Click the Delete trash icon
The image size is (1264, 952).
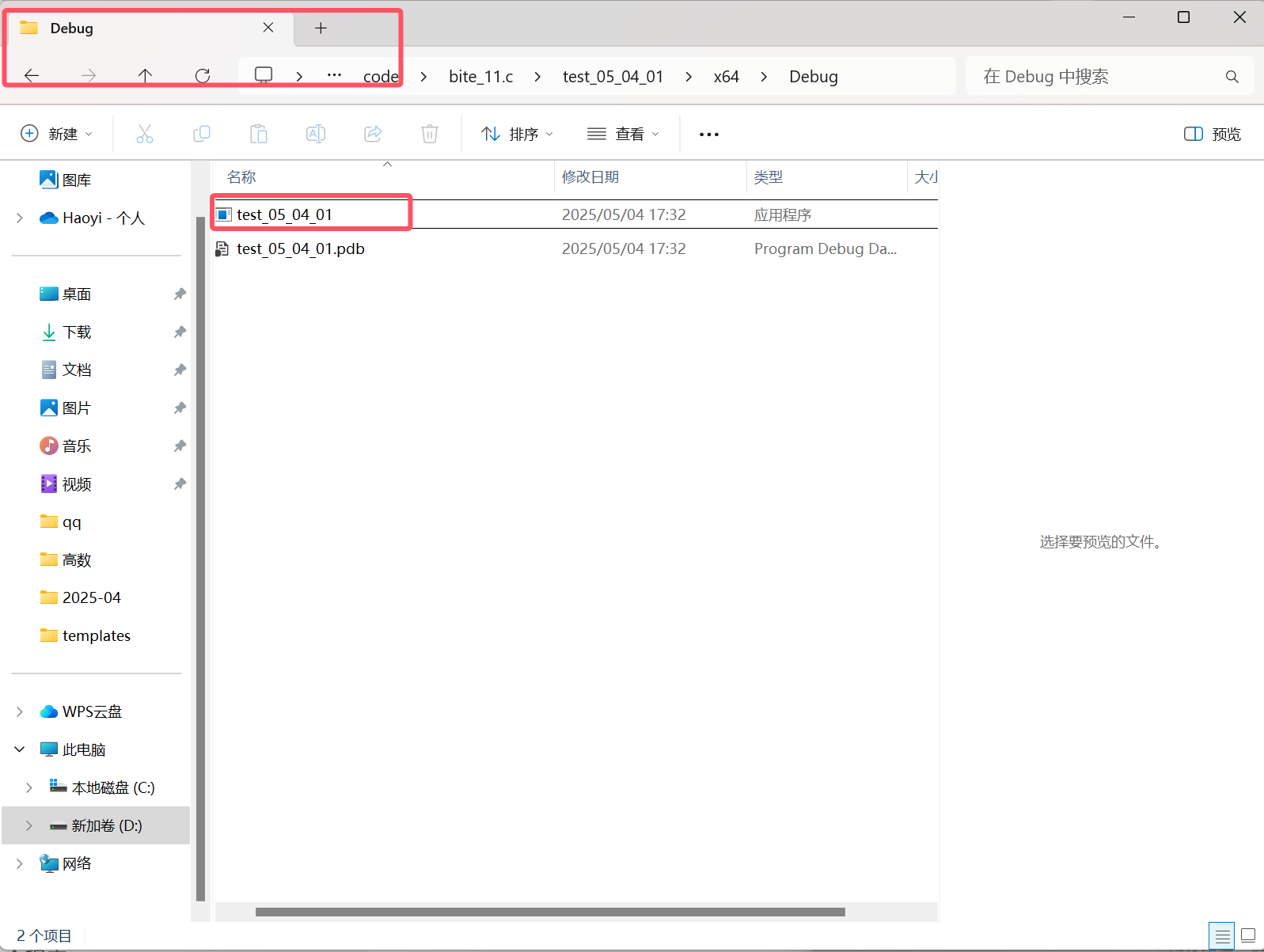[x=430, y=134]
